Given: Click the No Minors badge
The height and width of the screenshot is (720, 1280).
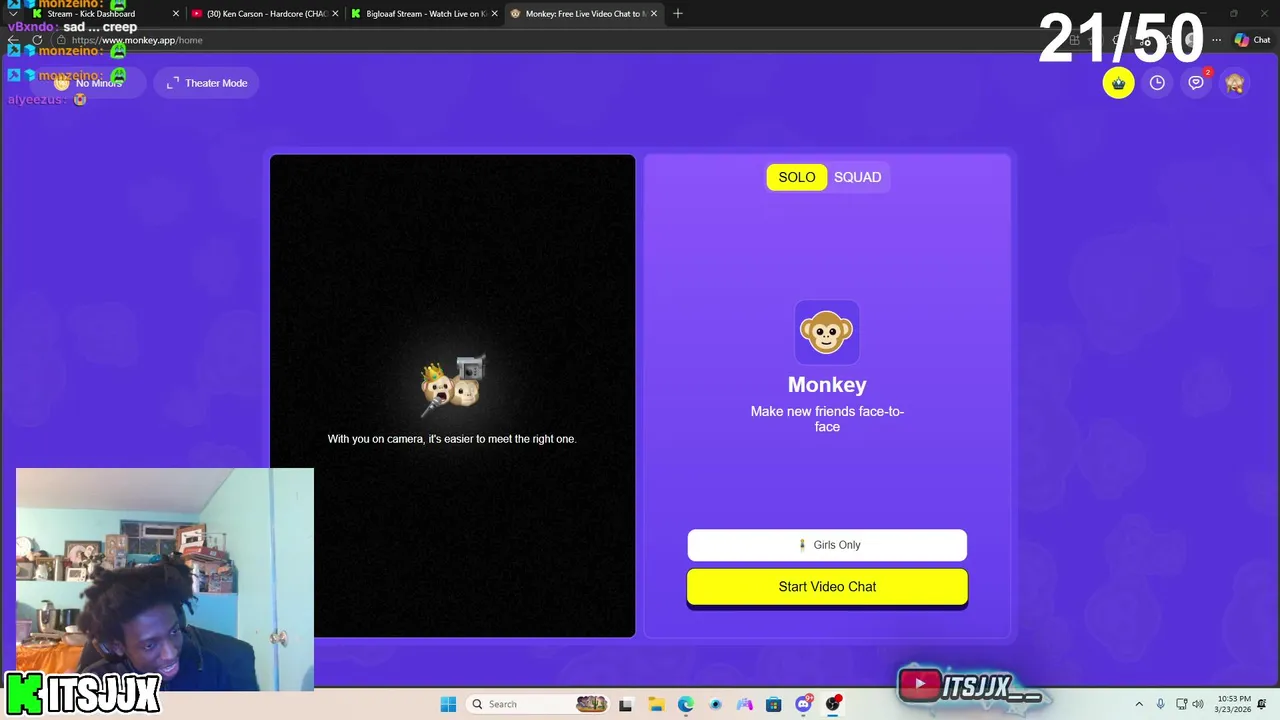Looking at the screenshot, I should pos(88,83).
